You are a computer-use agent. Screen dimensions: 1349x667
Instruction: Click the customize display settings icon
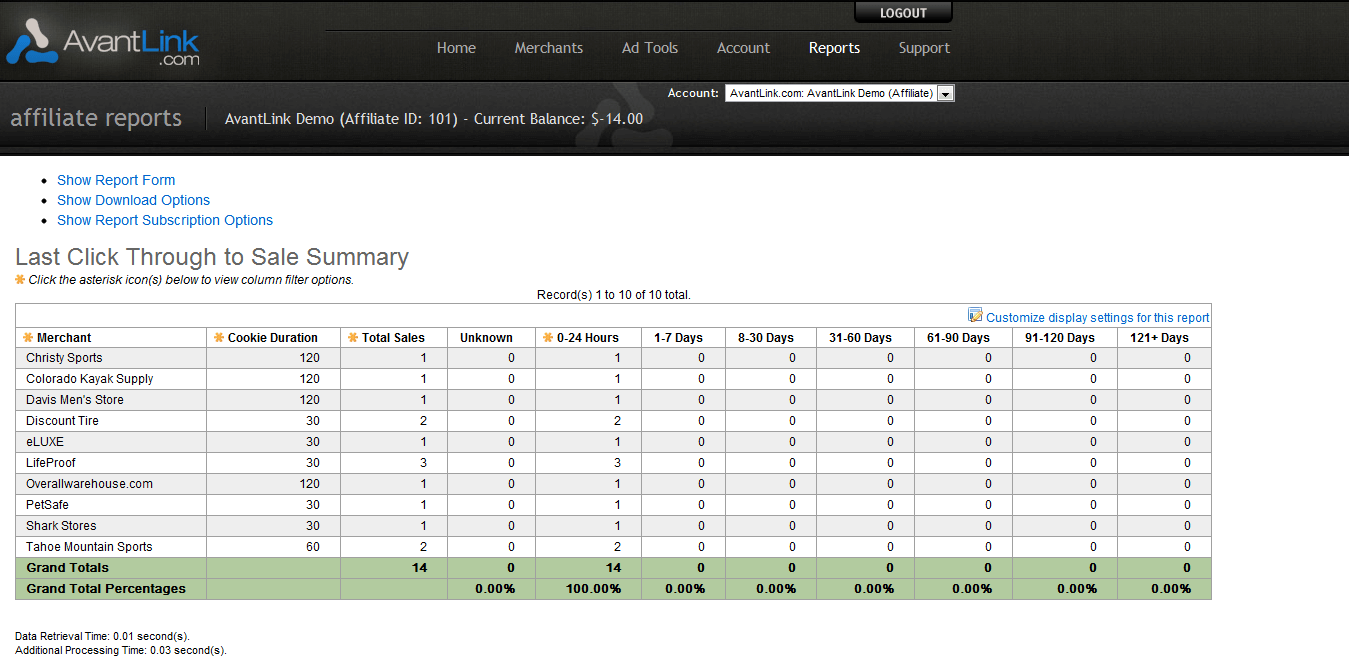coord(975,316)
